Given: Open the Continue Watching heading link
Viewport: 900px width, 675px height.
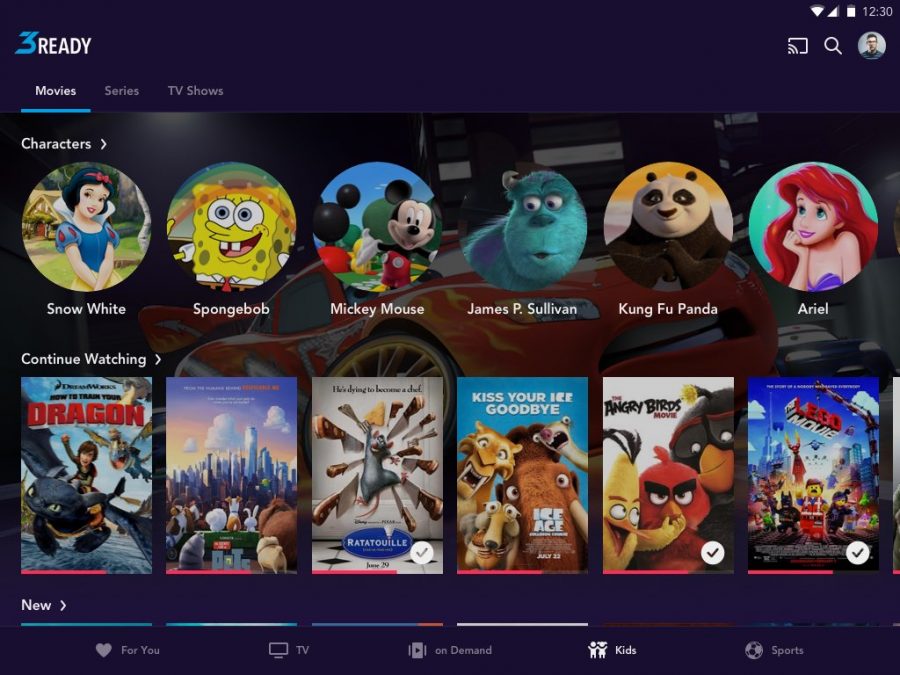Looking at the screenshot, I should click(x=84, y=359).
